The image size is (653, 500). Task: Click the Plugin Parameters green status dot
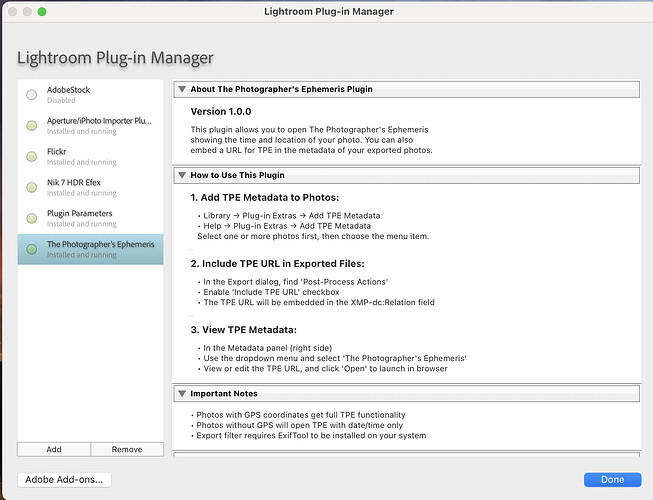point(32,218)
